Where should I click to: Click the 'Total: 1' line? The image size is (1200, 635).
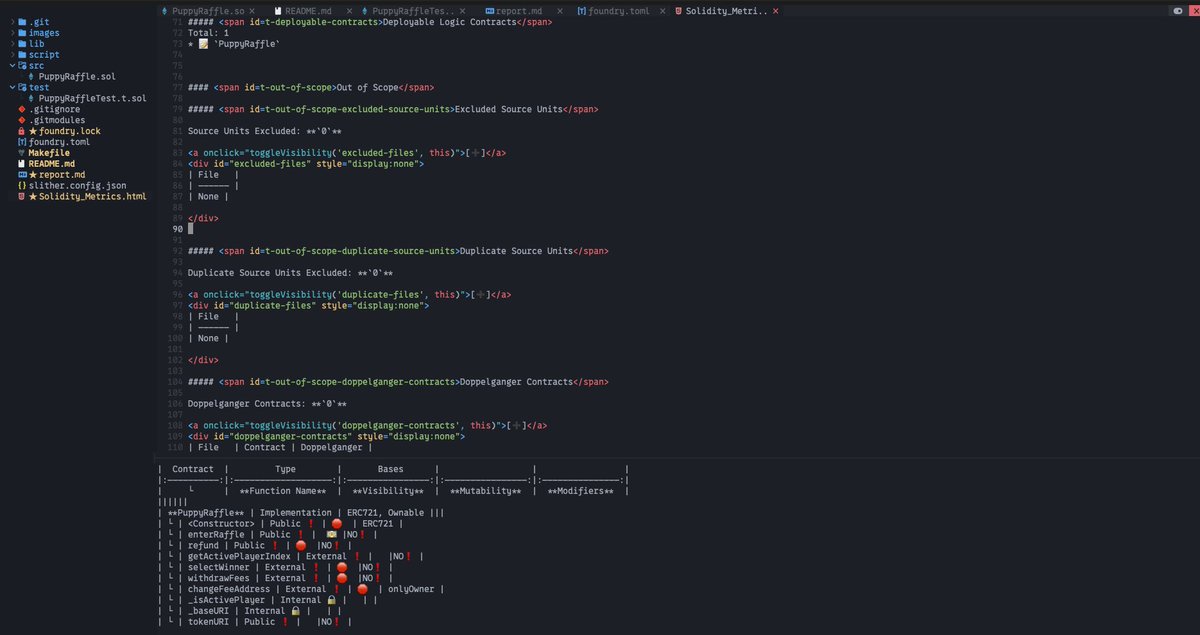[x=208, y=33]
